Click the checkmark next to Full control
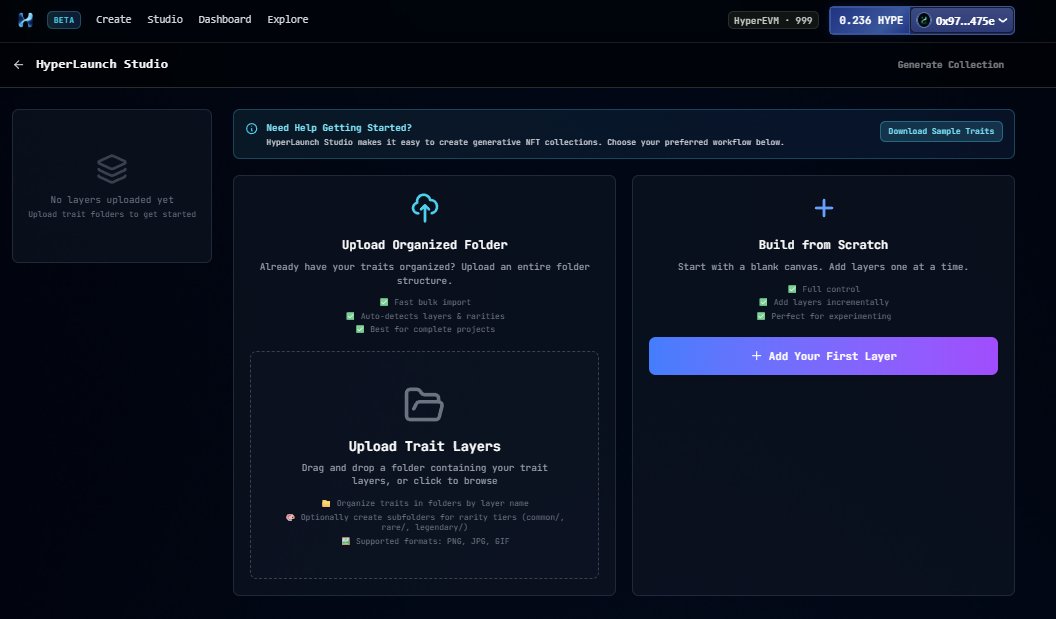The image size is (1056, 619). click(792, 289)
